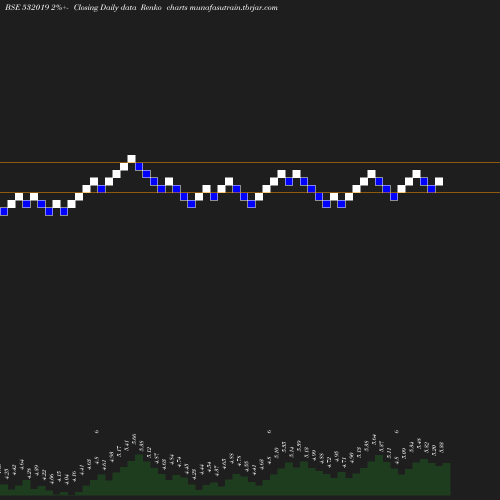Select the first blue Renko brick at far left
The width and height of the screenshot is (500, 500).
pyautogui.click(x=4, y=211)
